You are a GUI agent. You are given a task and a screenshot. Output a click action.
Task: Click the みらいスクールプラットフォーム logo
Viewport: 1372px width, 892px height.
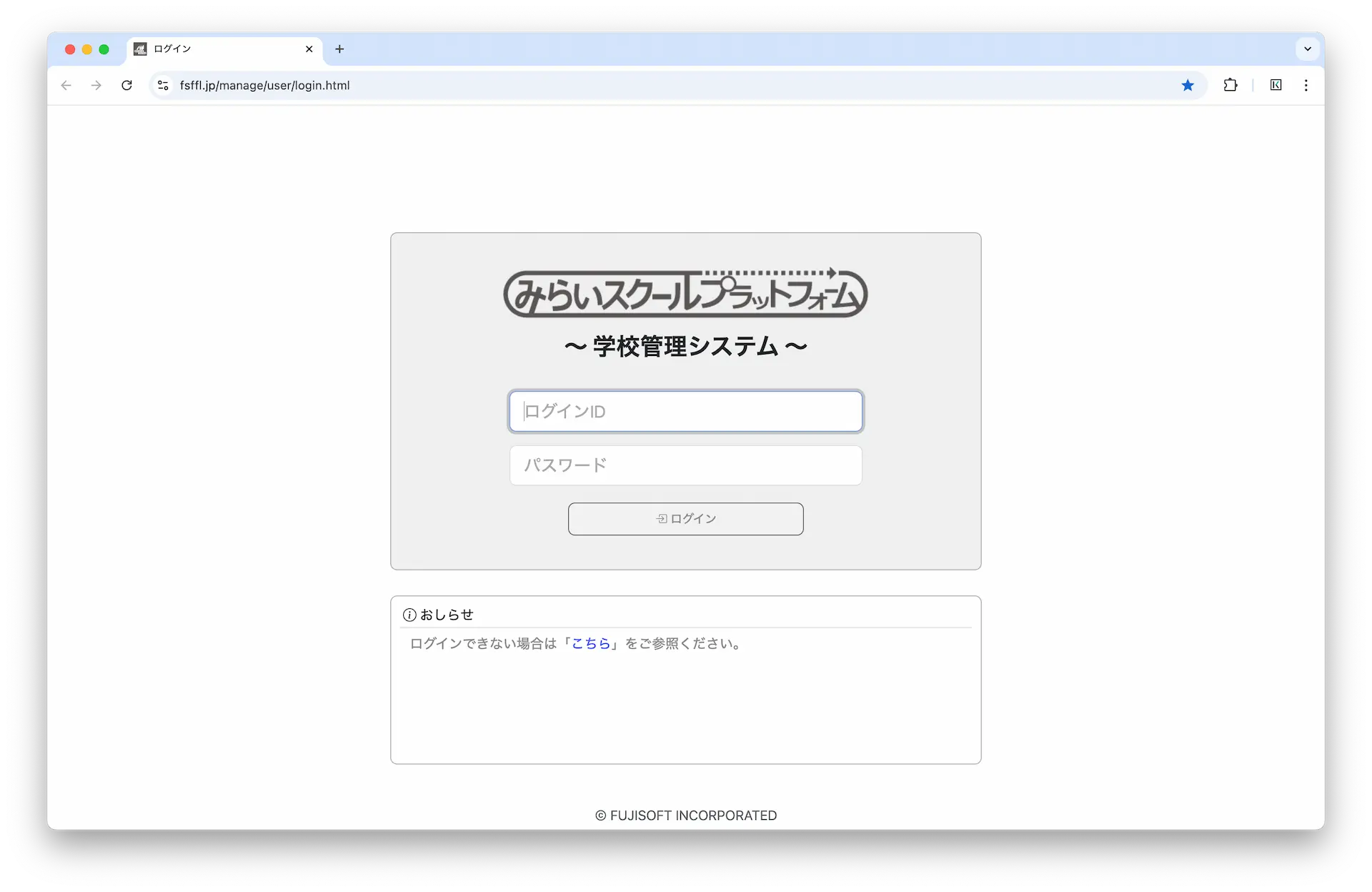685,293
